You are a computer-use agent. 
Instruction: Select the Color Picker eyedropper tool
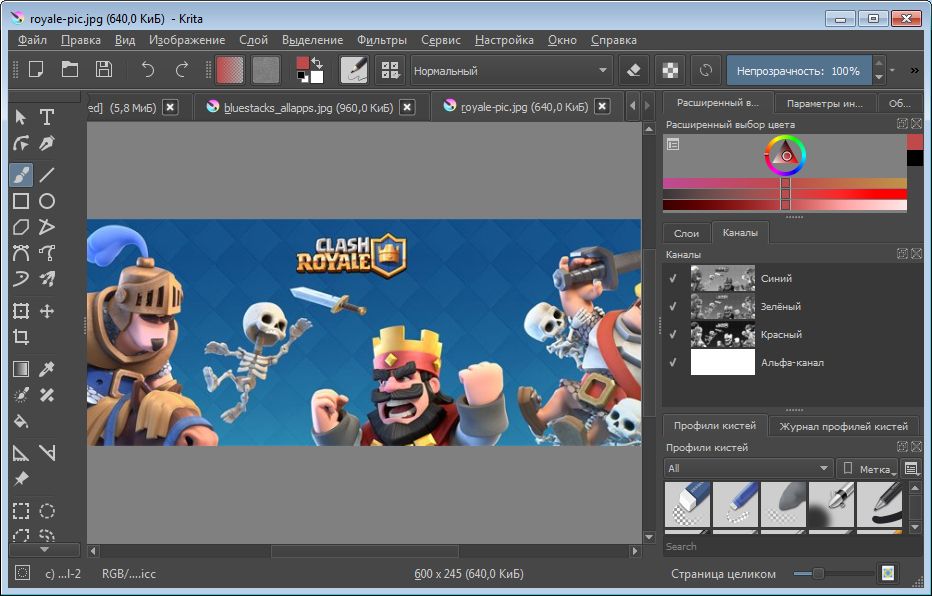click(47, 369)
